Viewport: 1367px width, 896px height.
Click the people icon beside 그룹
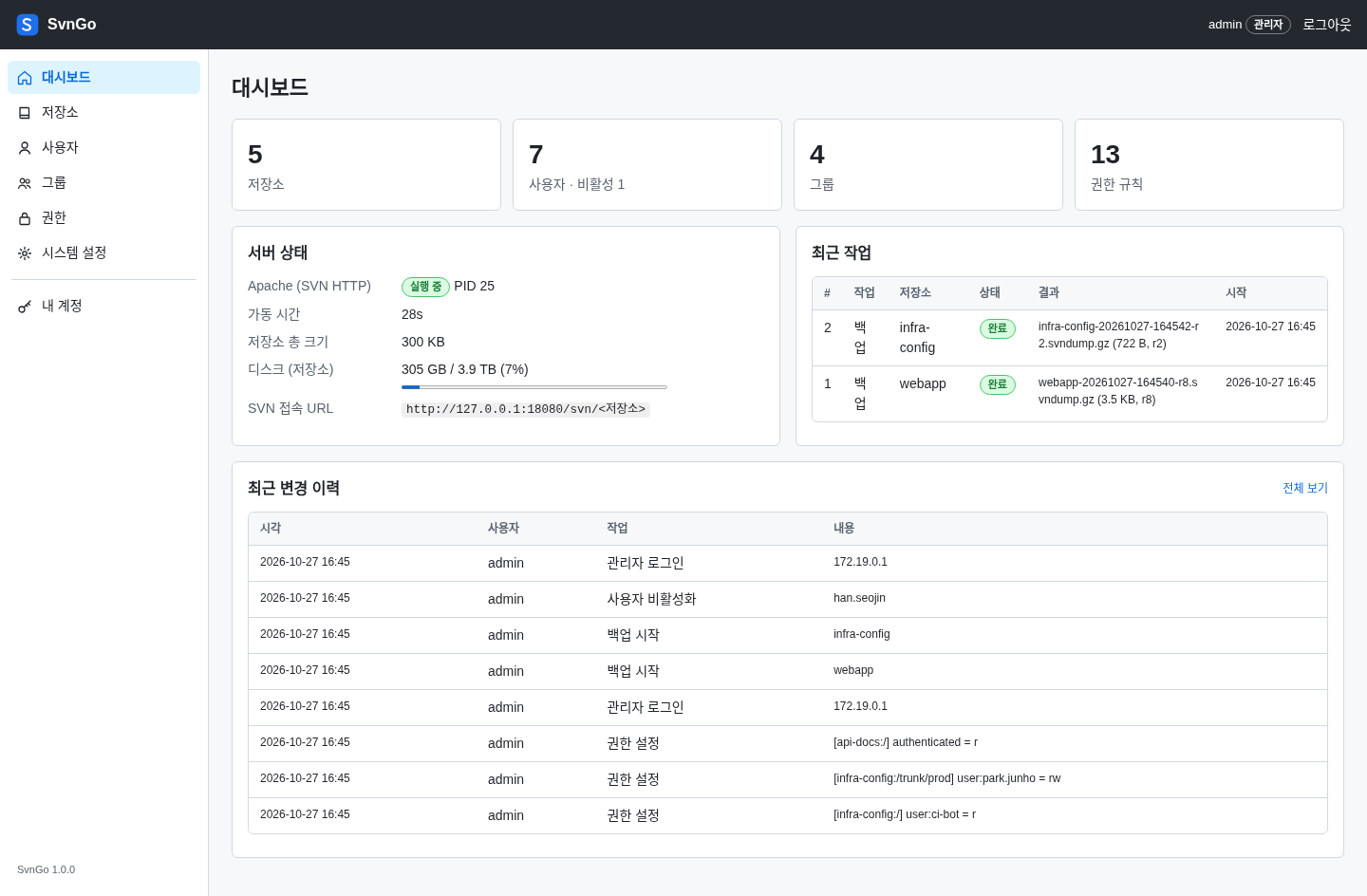(25, 183)
